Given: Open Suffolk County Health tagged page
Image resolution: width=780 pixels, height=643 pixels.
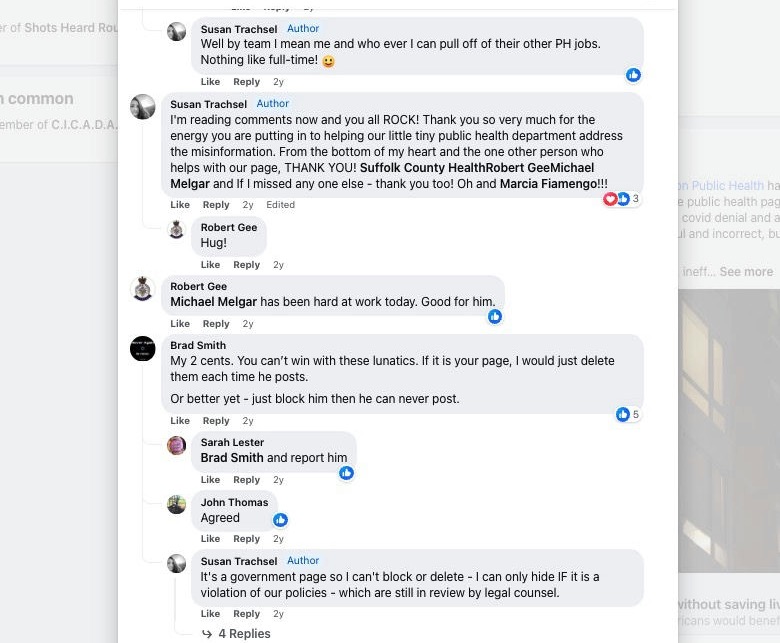Looking at the screenshot, I should point(422,168).
